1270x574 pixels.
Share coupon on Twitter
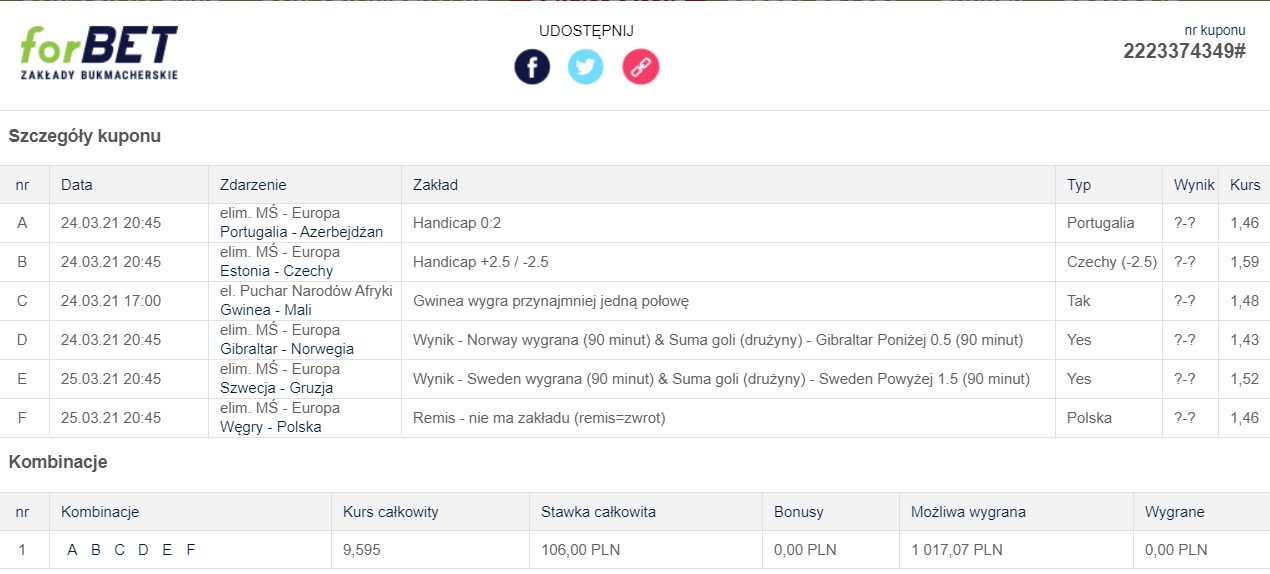coord(586,67)
